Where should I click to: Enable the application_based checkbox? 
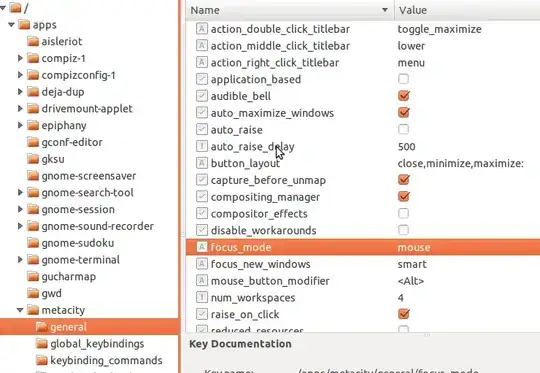tap(404, 79)
